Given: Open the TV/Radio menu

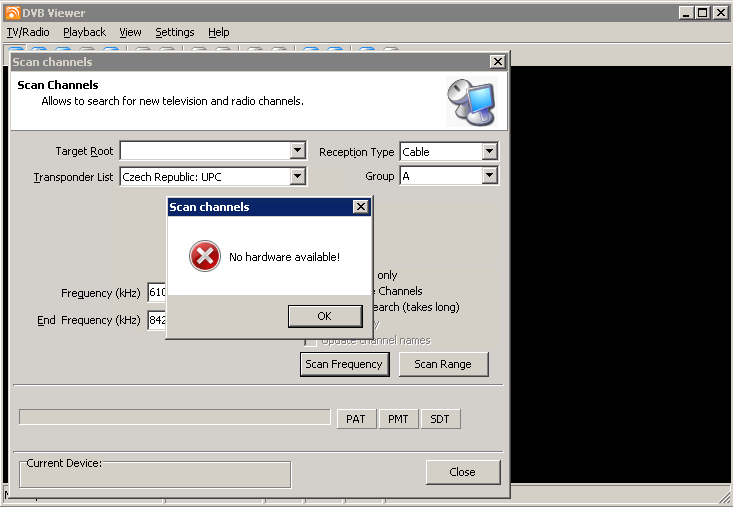Looking at the screenshot, I should click(x=28, y=32).
